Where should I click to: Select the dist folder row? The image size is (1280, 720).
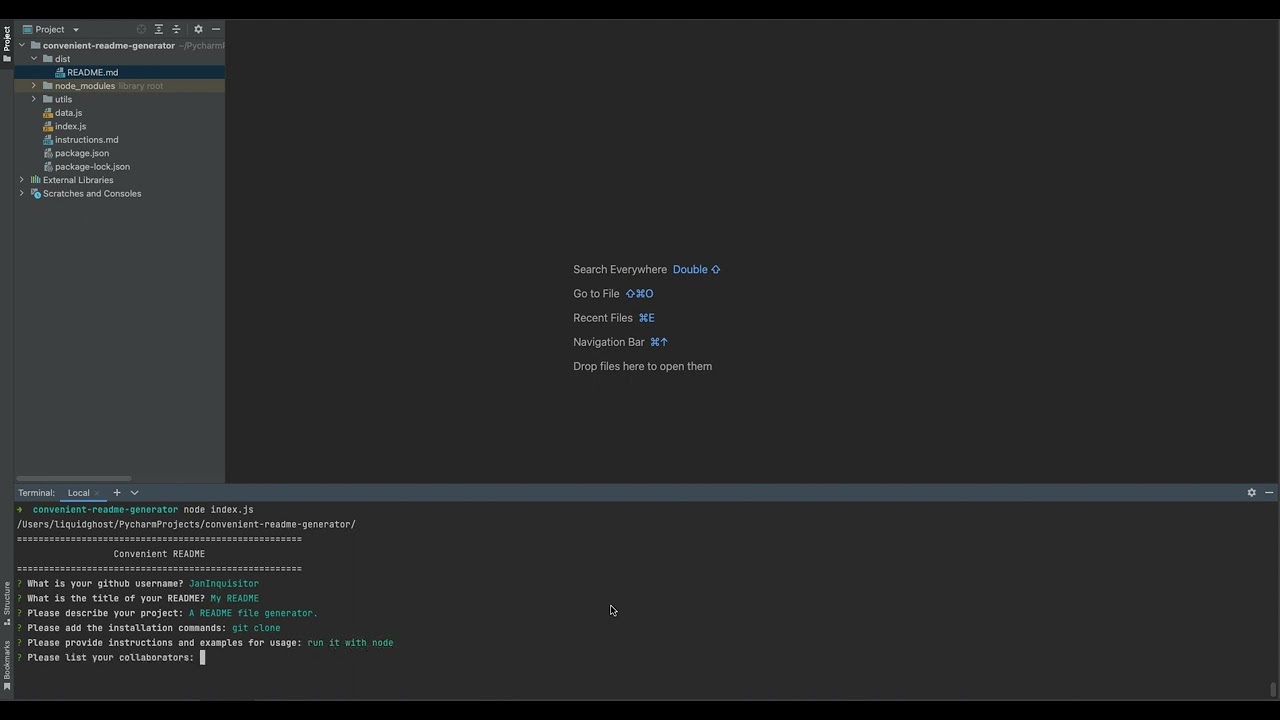click(120, 59)
